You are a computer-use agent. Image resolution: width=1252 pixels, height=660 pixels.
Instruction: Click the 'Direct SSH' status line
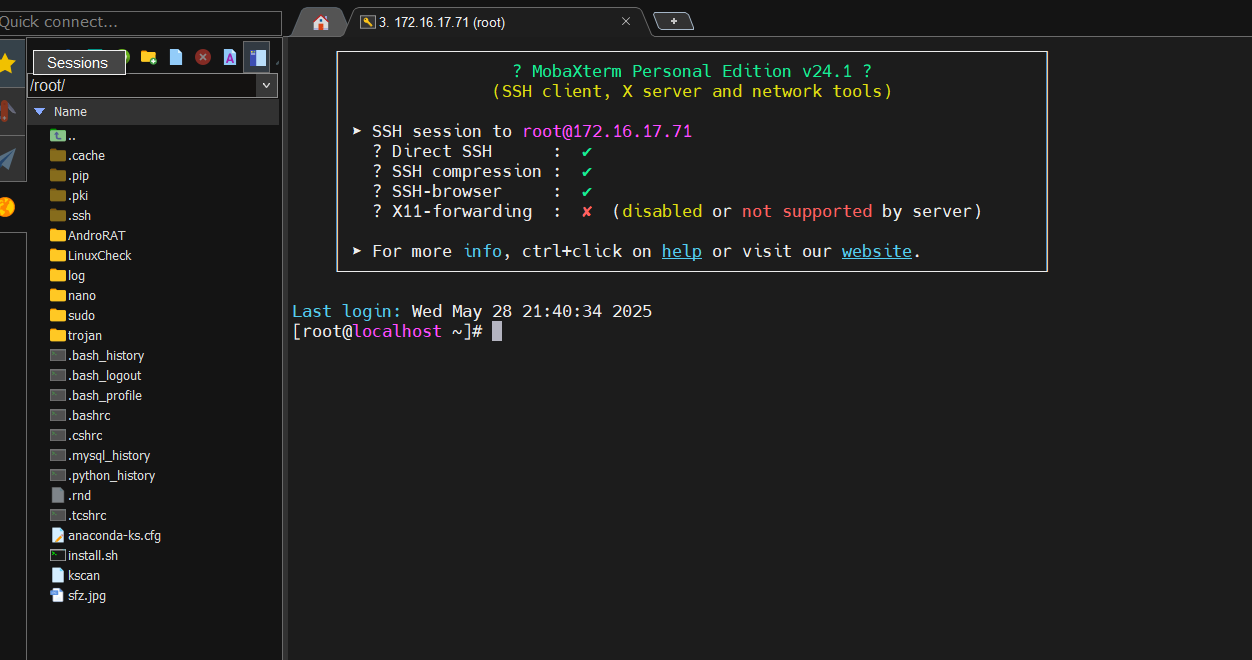click(x=482, y=151)
